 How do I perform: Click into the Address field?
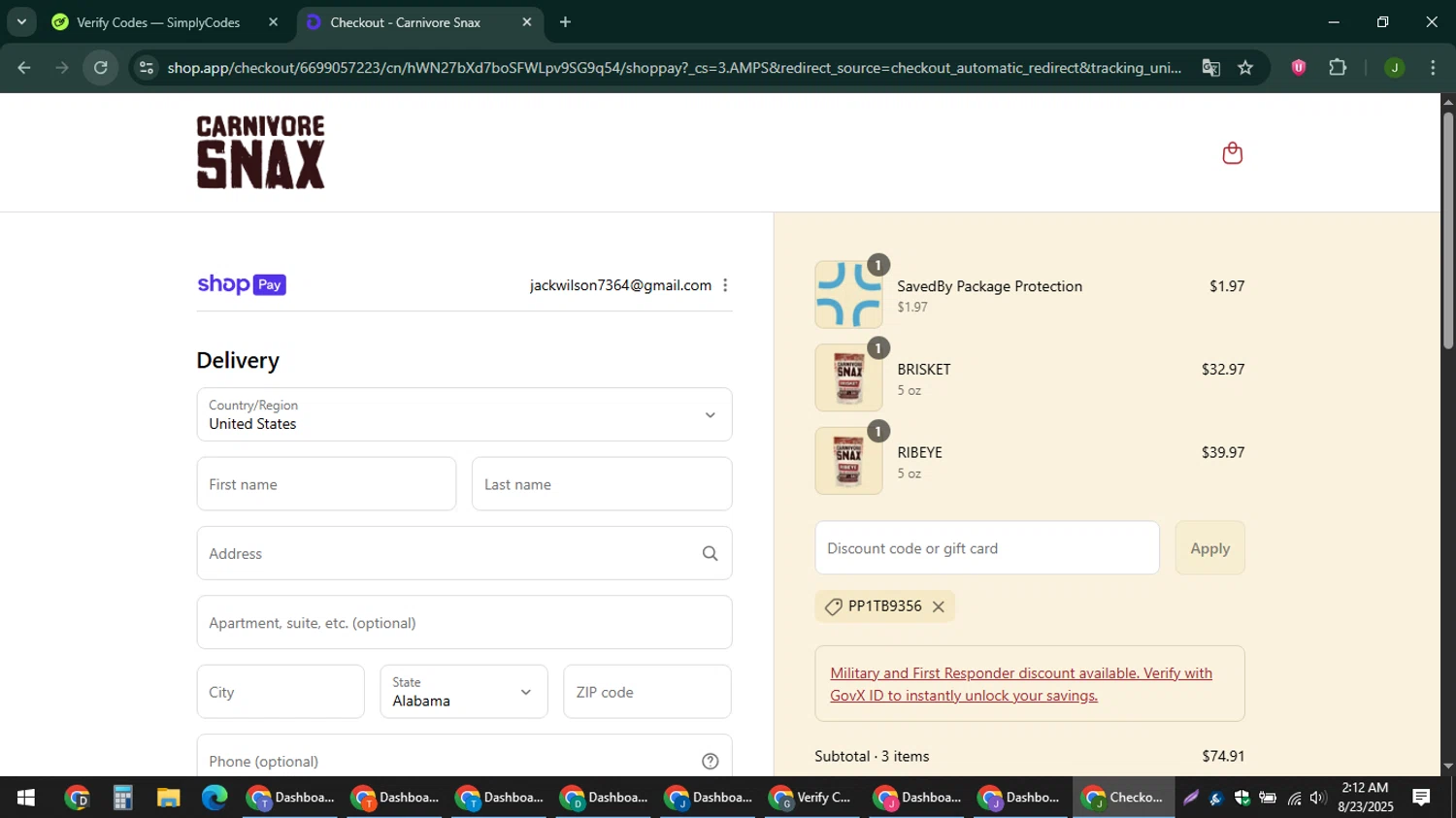[x=464, y=553]
